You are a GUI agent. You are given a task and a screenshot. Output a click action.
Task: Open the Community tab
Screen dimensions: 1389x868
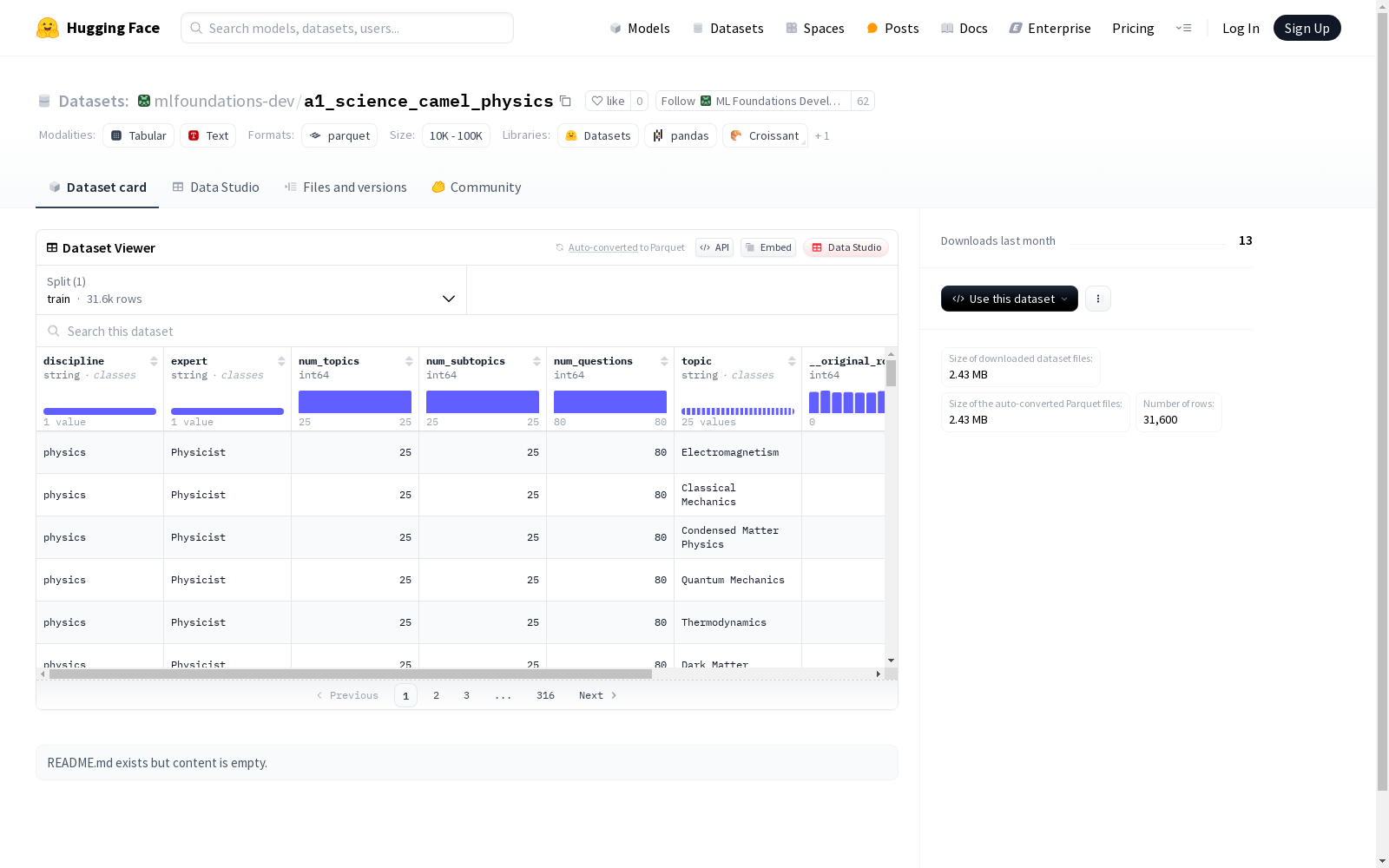tap(477, 187)
